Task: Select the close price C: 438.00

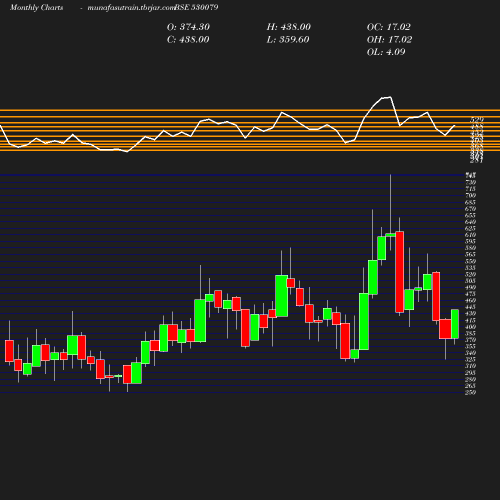Action: 188,39
